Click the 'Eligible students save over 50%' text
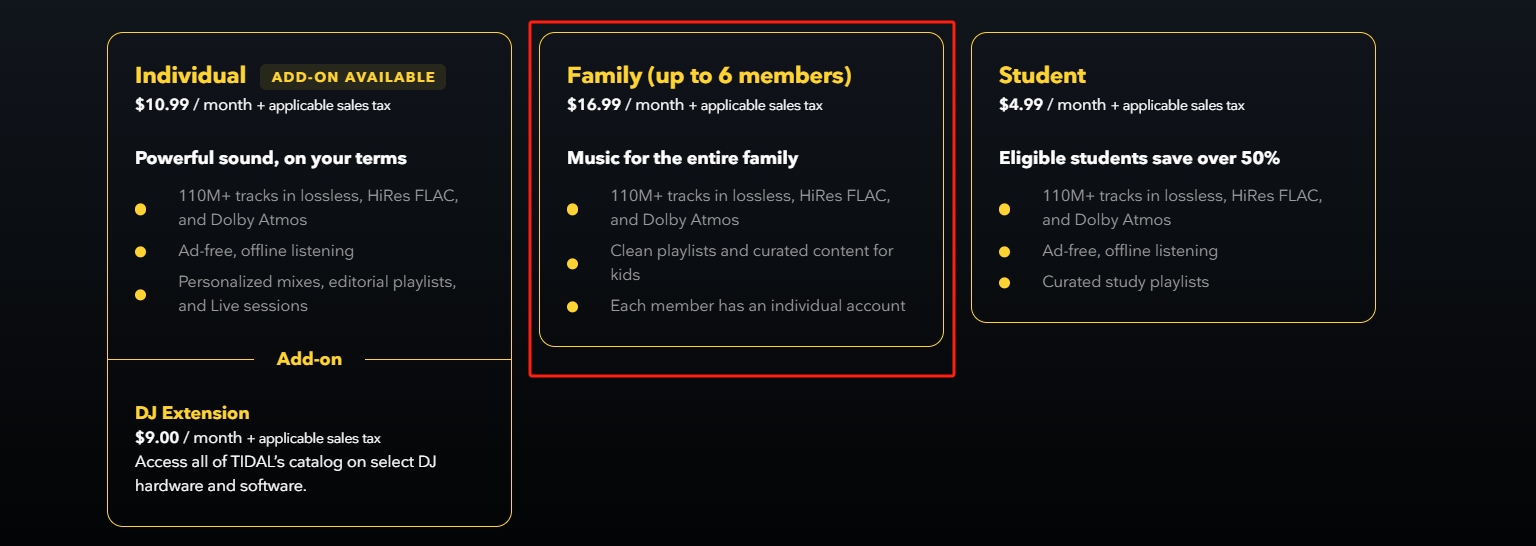The image size is (1536, 546). click(1139, 158)
